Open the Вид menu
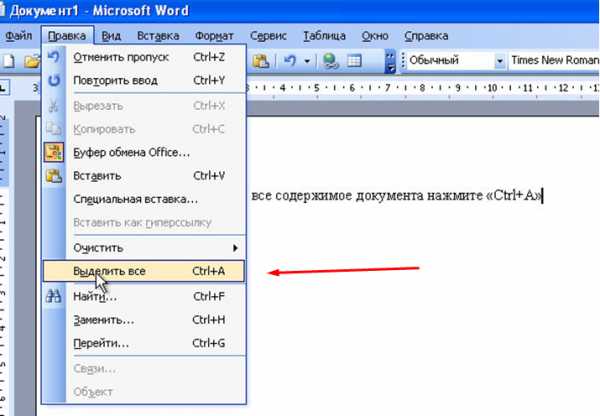Viewport: 600px width, 416px height. click(111, 36)
